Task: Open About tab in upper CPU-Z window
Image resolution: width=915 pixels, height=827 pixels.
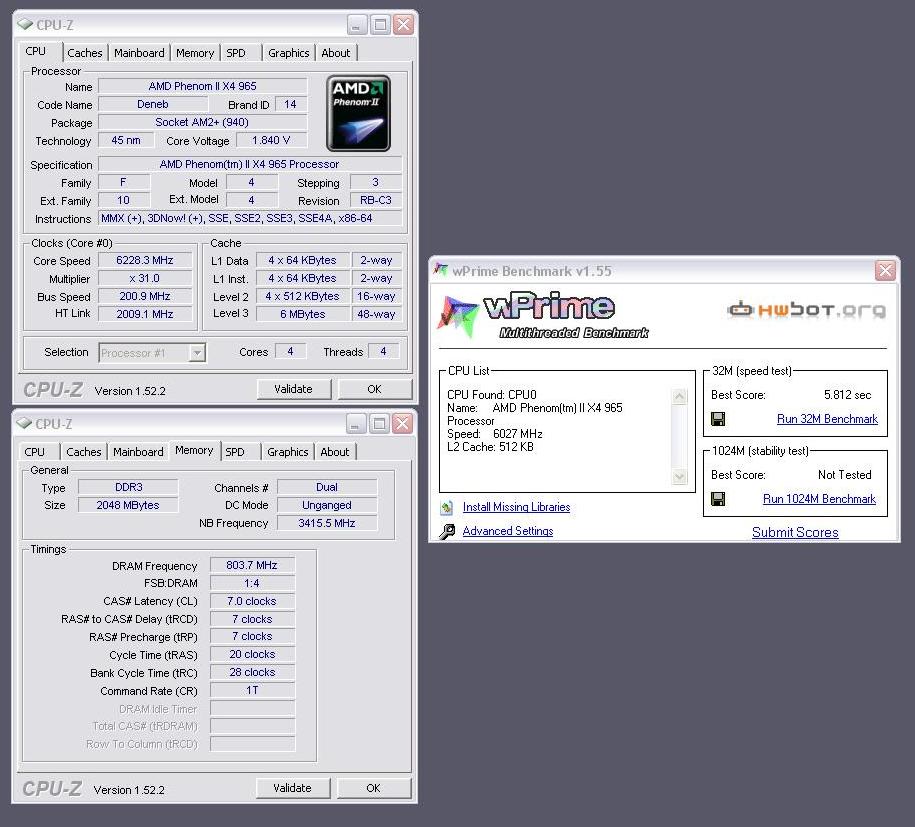Action: (336, 53)
